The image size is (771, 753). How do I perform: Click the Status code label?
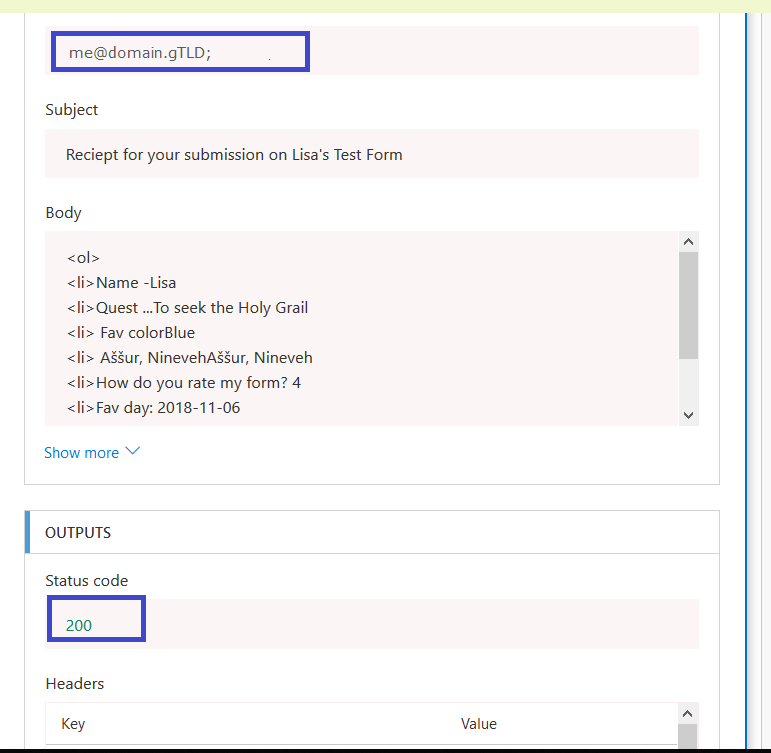click(x=87, y=580)
